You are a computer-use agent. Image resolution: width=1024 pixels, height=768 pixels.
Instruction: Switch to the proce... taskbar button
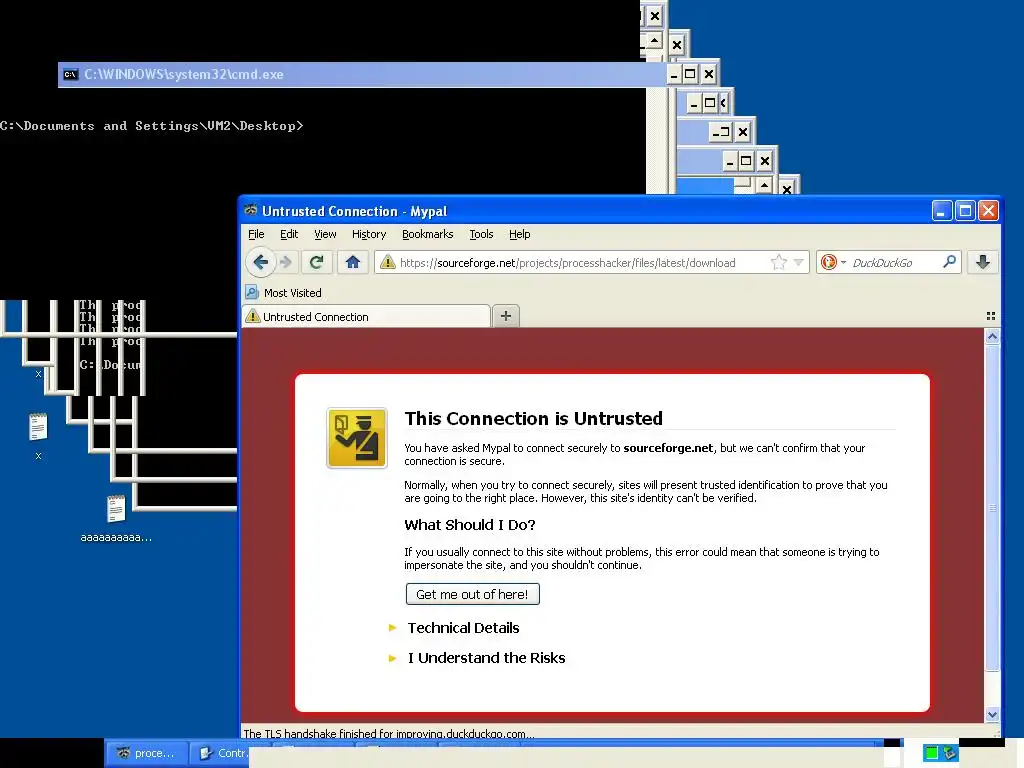[x=146, y=753]
